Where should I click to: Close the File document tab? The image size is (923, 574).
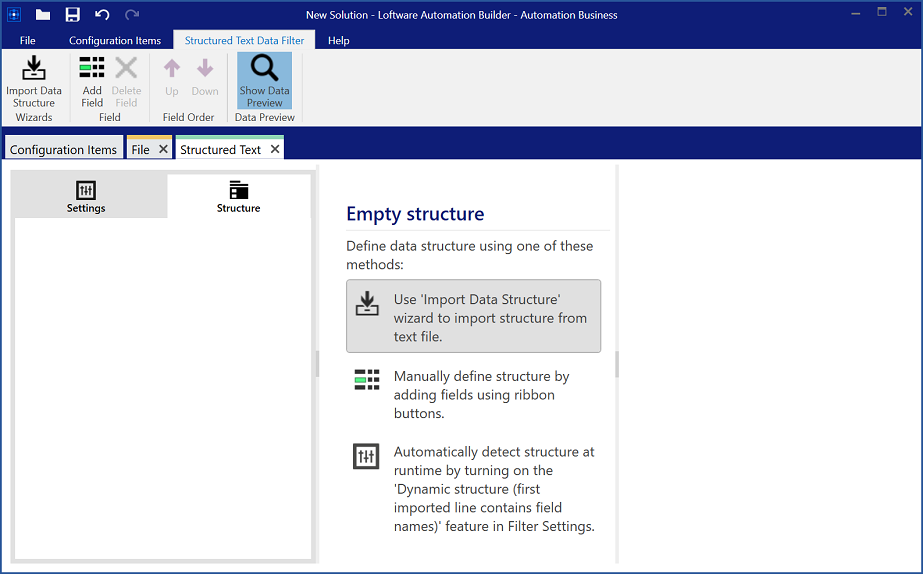pos(163,150)
